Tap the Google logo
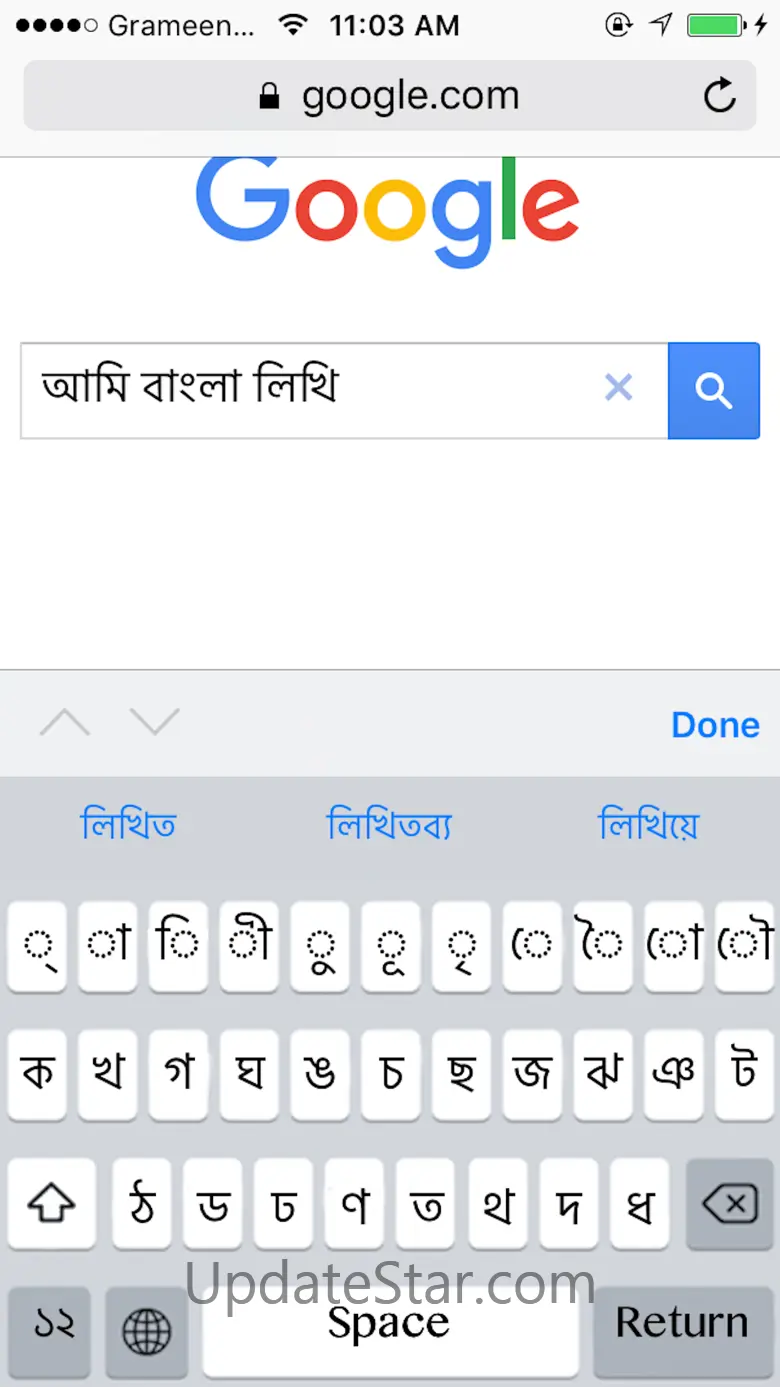Viewport: 780px width, 1387px height. pos(388,210)
